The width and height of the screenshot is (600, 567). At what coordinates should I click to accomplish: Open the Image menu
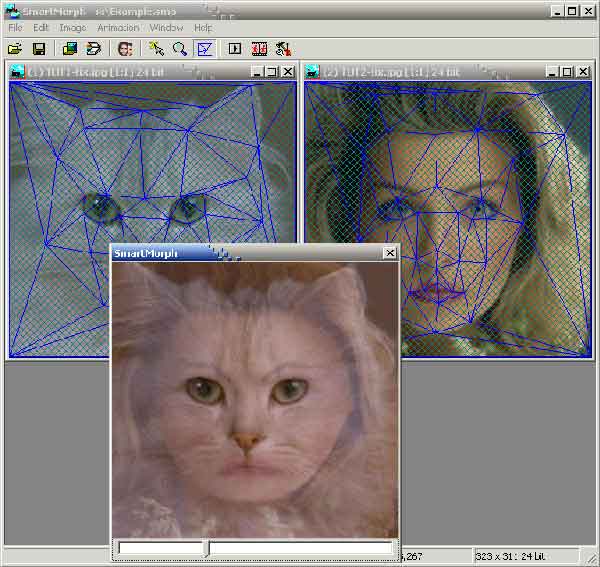pos(73,28)
